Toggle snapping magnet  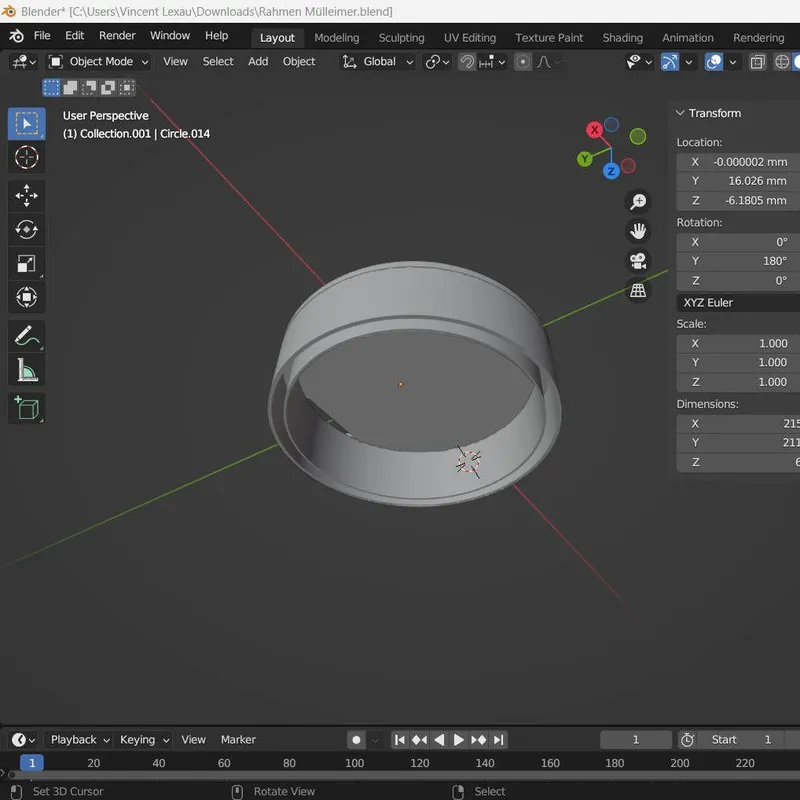[467, 62]
